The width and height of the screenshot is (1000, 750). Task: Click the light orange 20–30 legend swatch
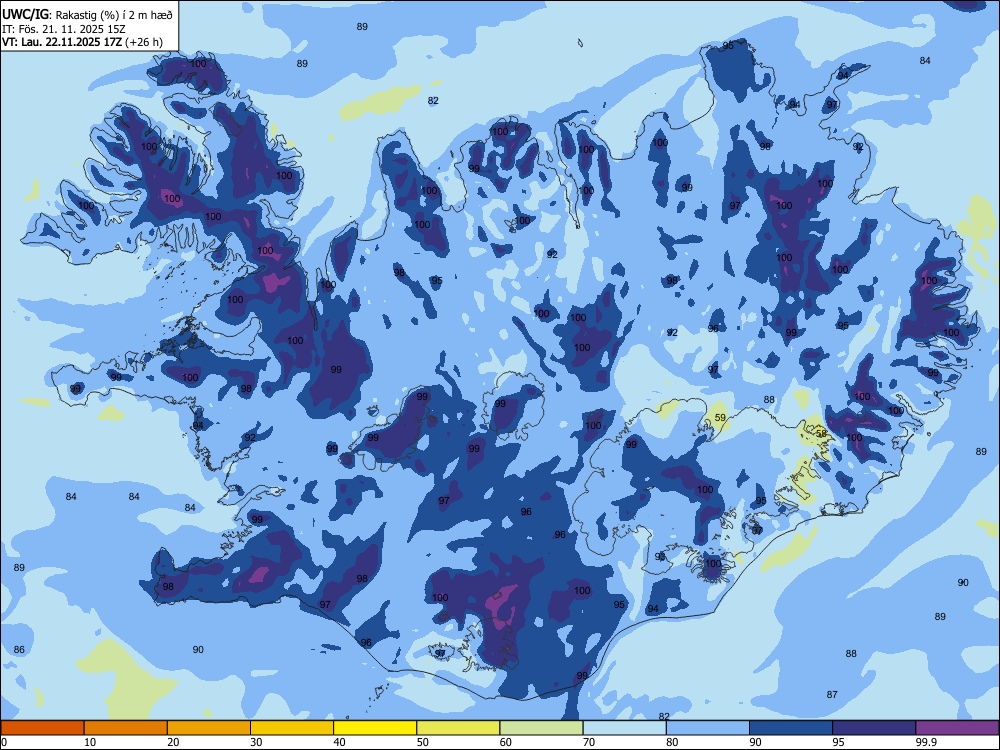click(x=209, y=728)
